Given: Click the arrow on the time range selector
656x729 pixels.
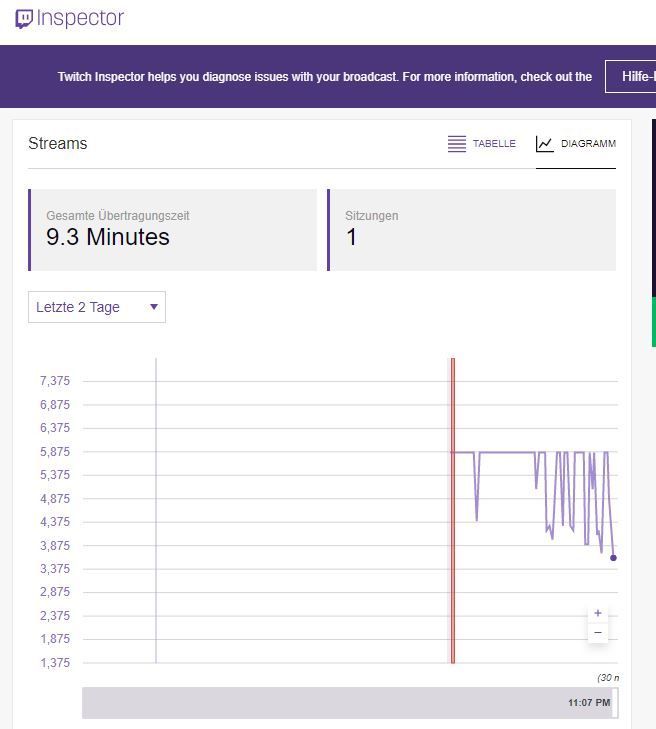Looking at the screenshot, I should click(154, 307).
